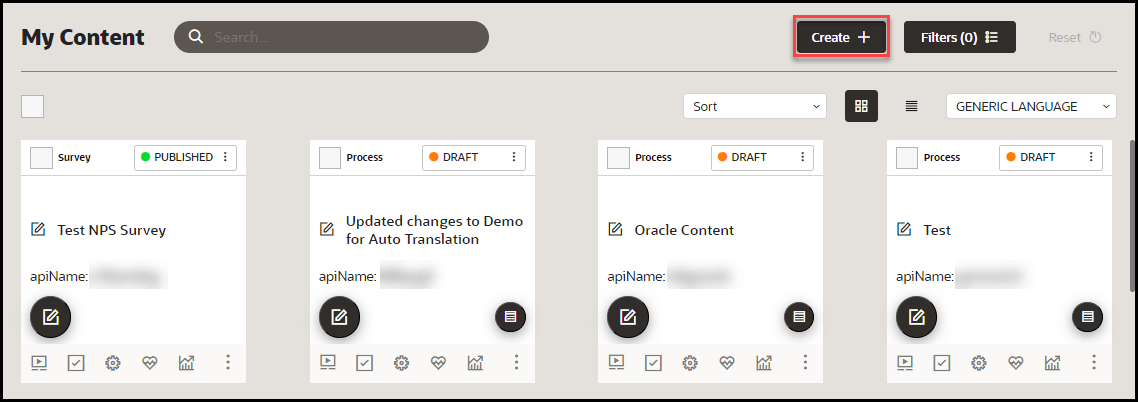
Task: Click preview play icon on Test card
Action: point(905,362)
